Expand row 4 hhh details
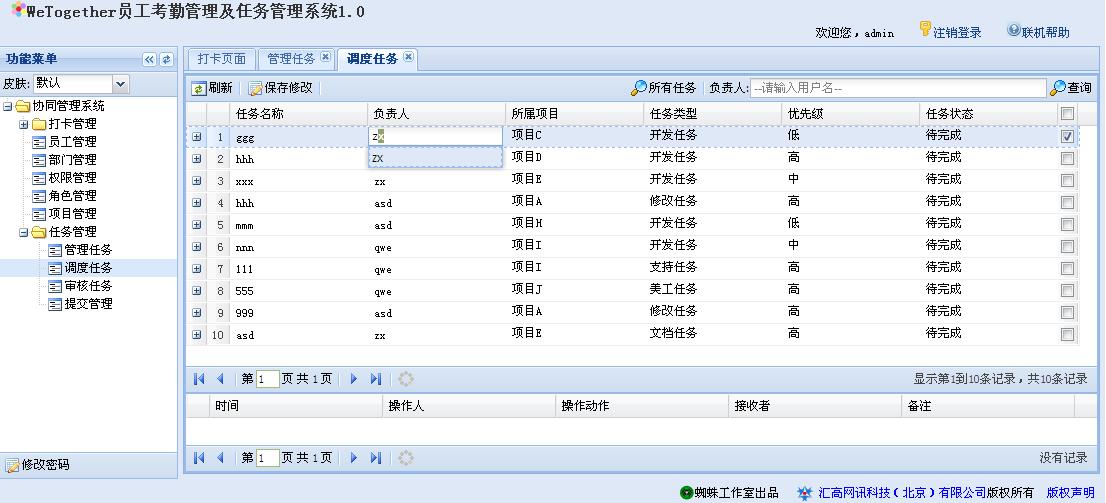 pyautogui.click(x=196, y=203)
